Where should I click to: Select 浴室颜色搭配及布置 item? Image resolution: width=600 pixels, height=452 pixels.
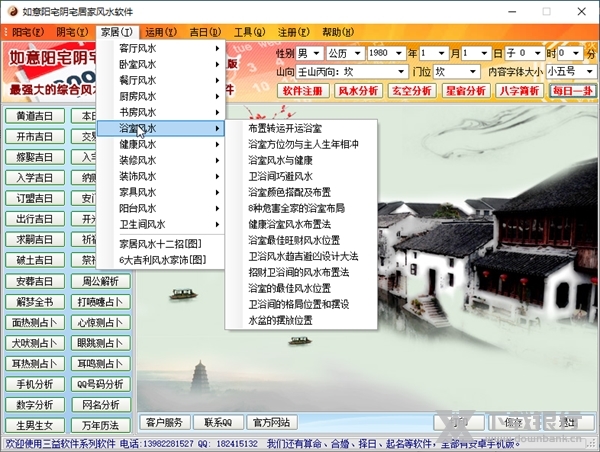click(301, 192)
